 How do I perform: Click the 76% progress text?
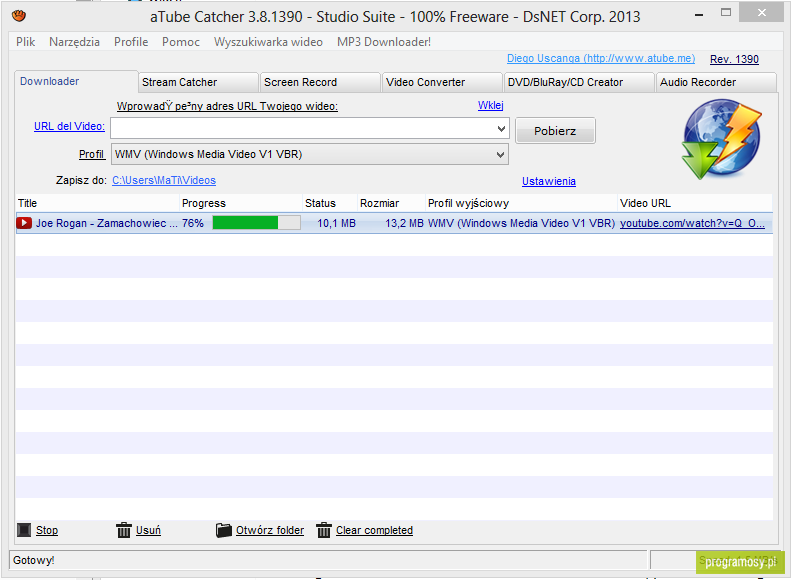click(193, 223)
